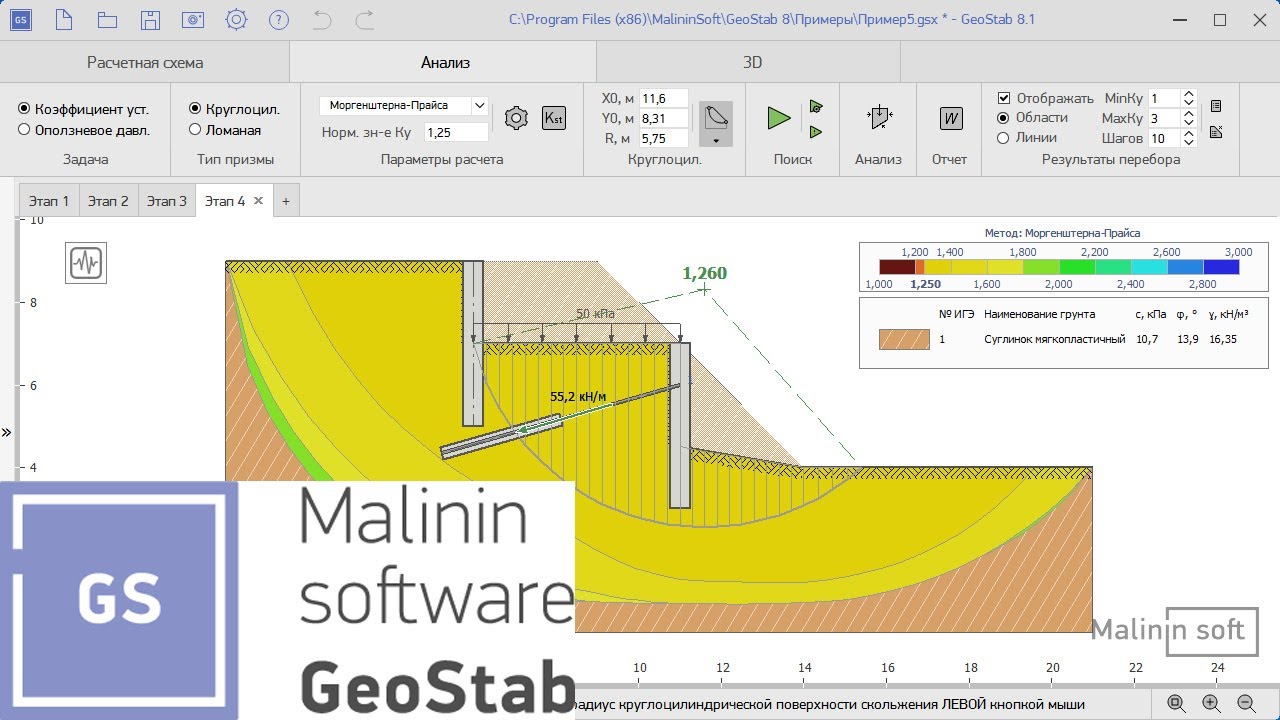
Task: Click the blue 3,000 legend swatch
Action: click(1221, 267)
